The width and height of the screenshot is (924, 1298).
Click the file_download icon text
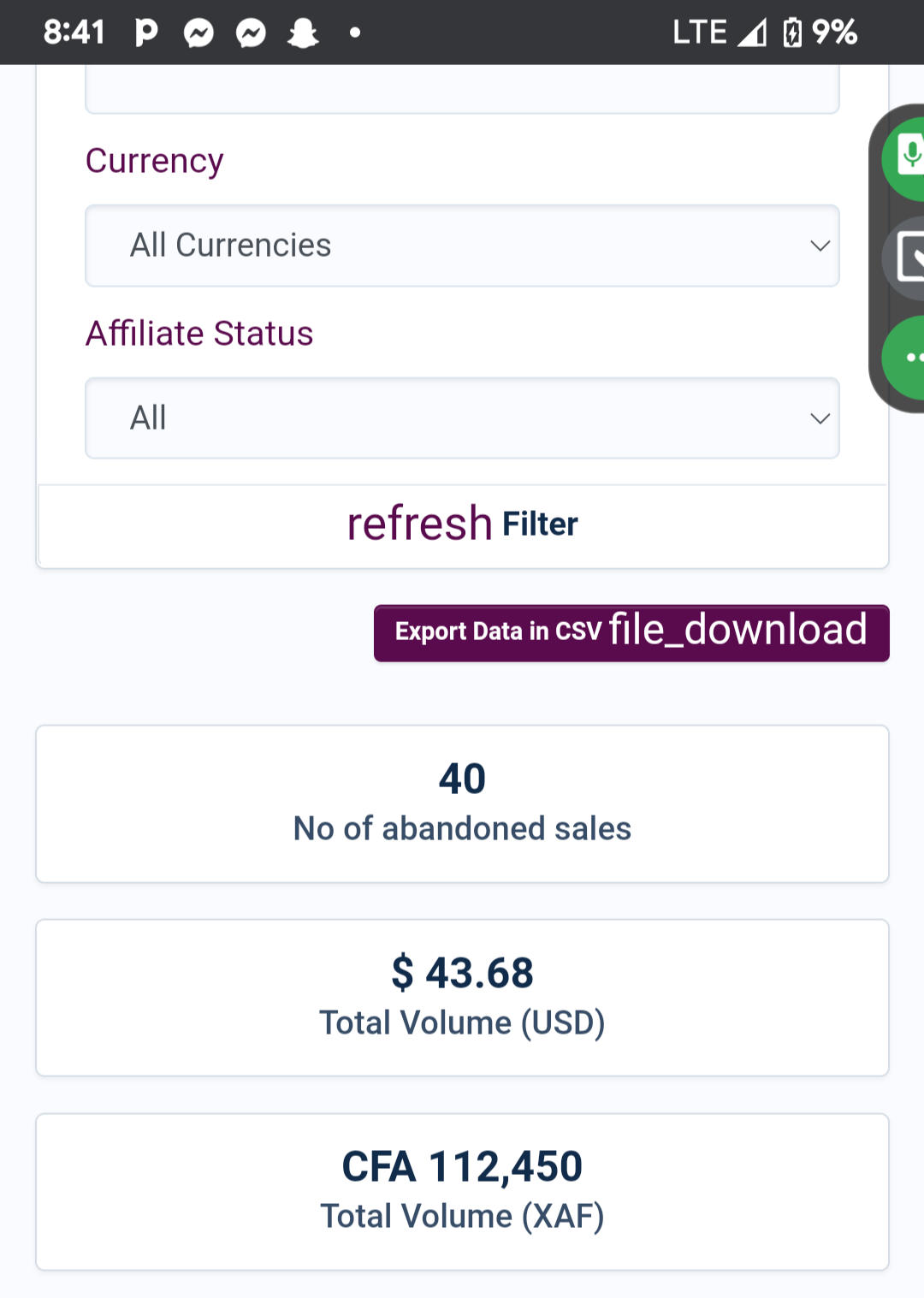pos(737,630)
